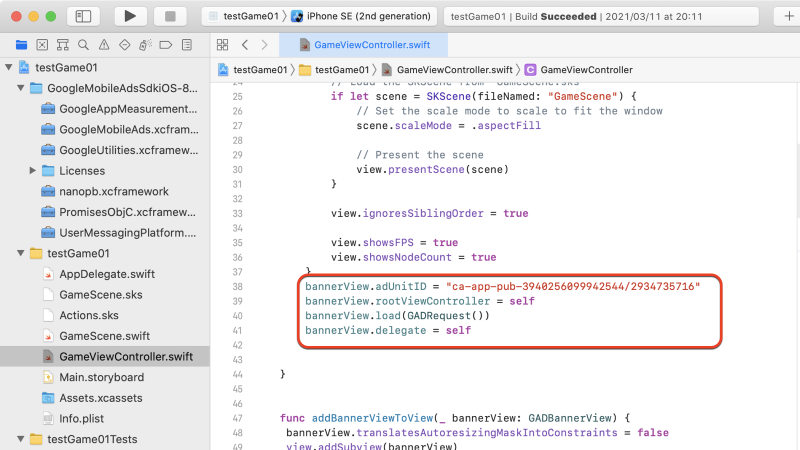Image resolution: width=800 pixels, height=450 pixels.
Task: Open the Symbol navigator icon
Action: coord(63,45)
